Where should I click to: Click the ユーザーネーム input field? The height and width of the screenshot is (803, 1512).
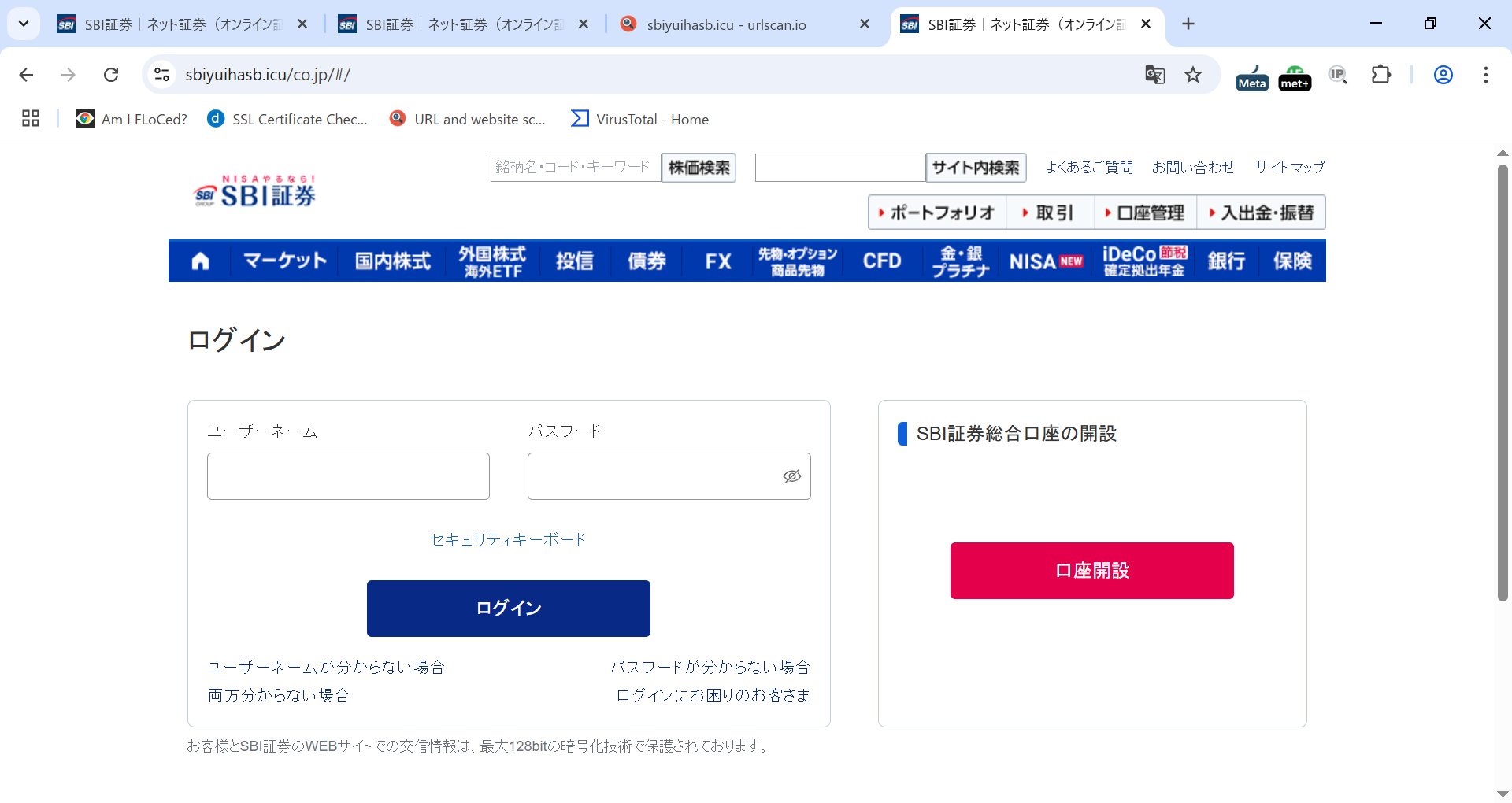pyautogui.click(x=348, y=476)
